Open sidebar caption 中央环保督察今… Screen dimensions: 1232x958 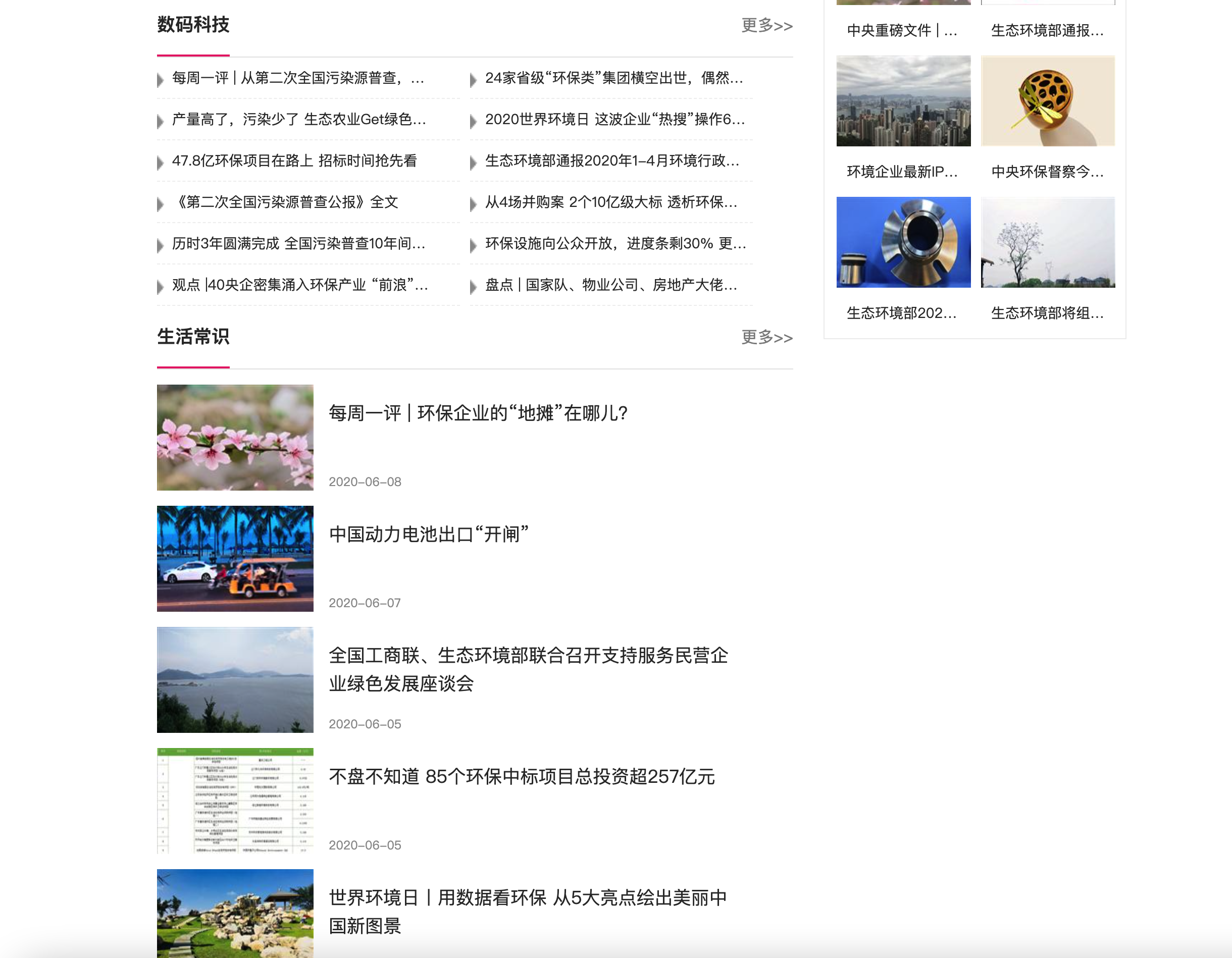[x=1048, y=172]
